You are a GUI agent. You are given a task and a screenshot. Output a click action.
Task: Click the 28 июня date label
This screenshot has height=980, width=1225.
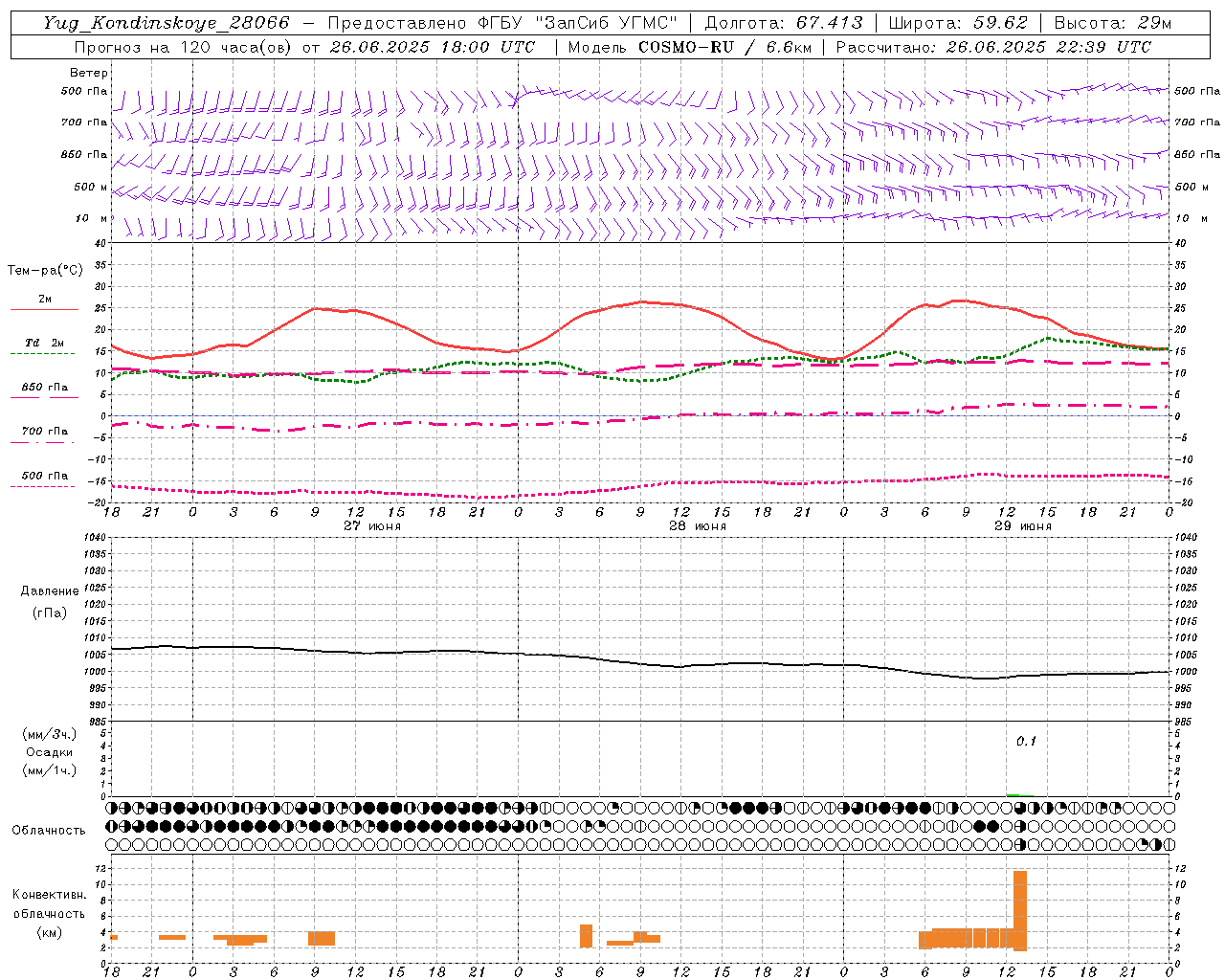[698, 526]
